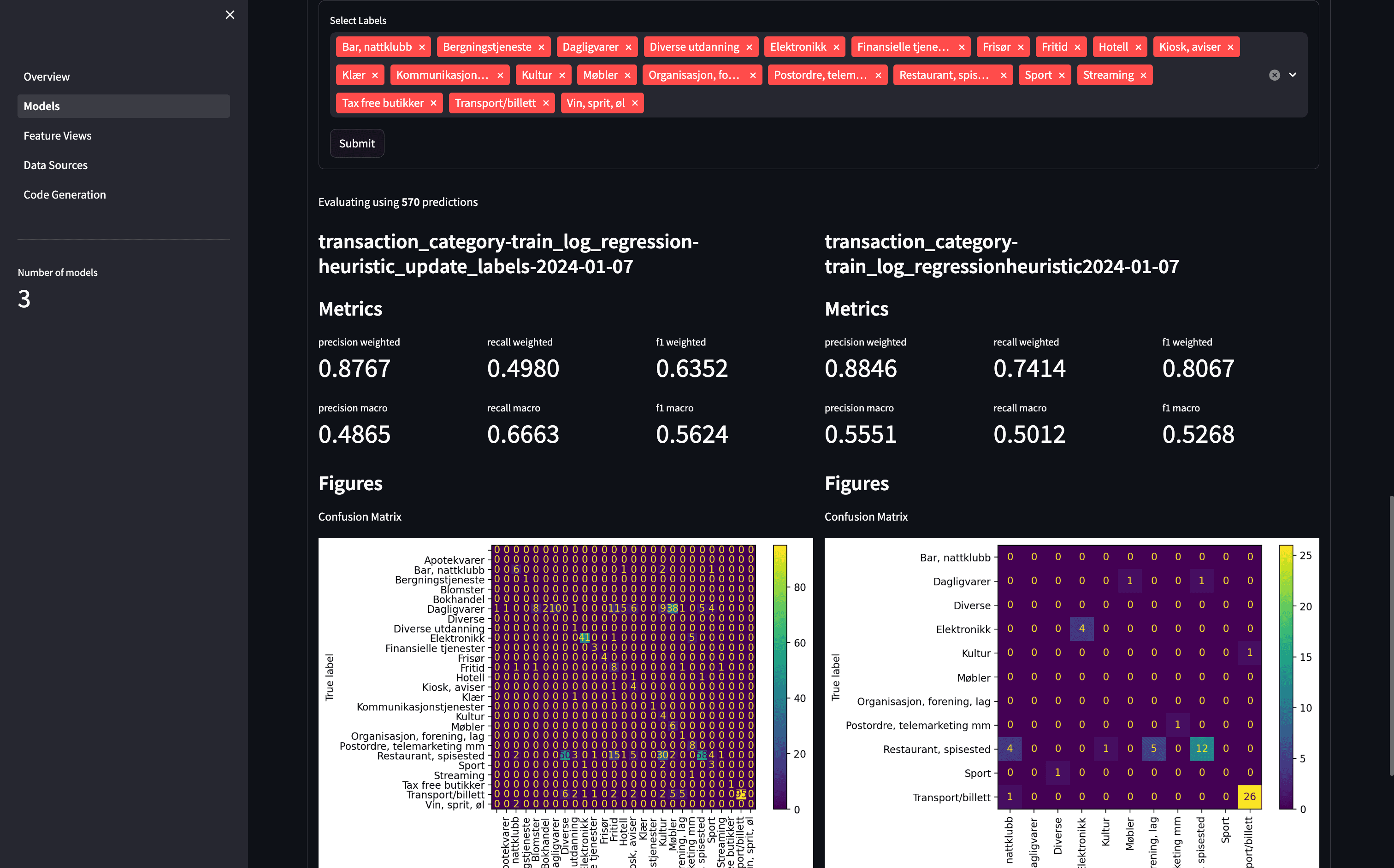Image resolution: width=1394 pixels, height=868 pixels.
Task: Select the Models page in sidebar
Action: (x=124, y=106)
